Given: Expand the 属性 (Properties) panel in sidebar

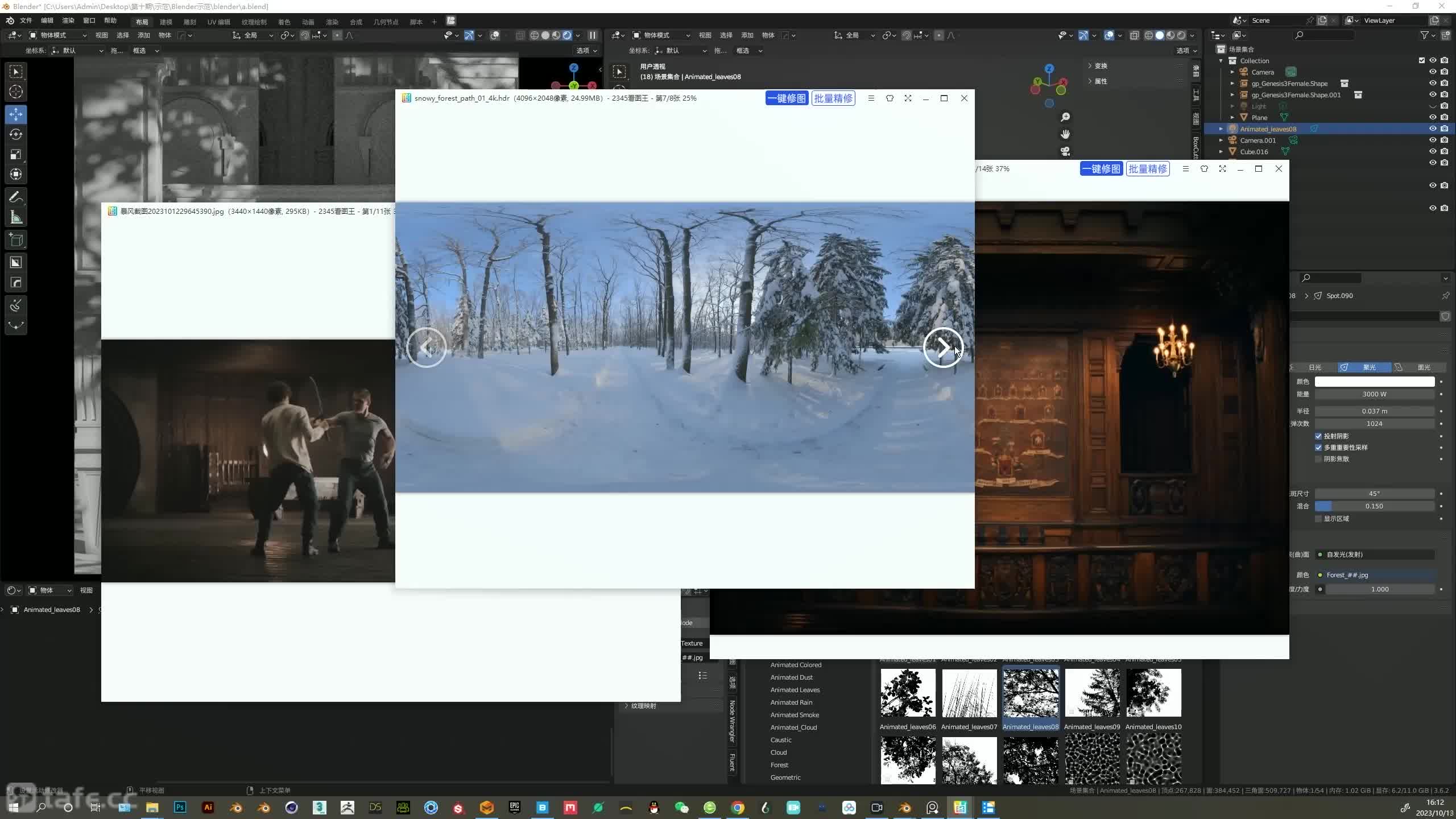Looking at the screenshot, I should (1098, 81).
